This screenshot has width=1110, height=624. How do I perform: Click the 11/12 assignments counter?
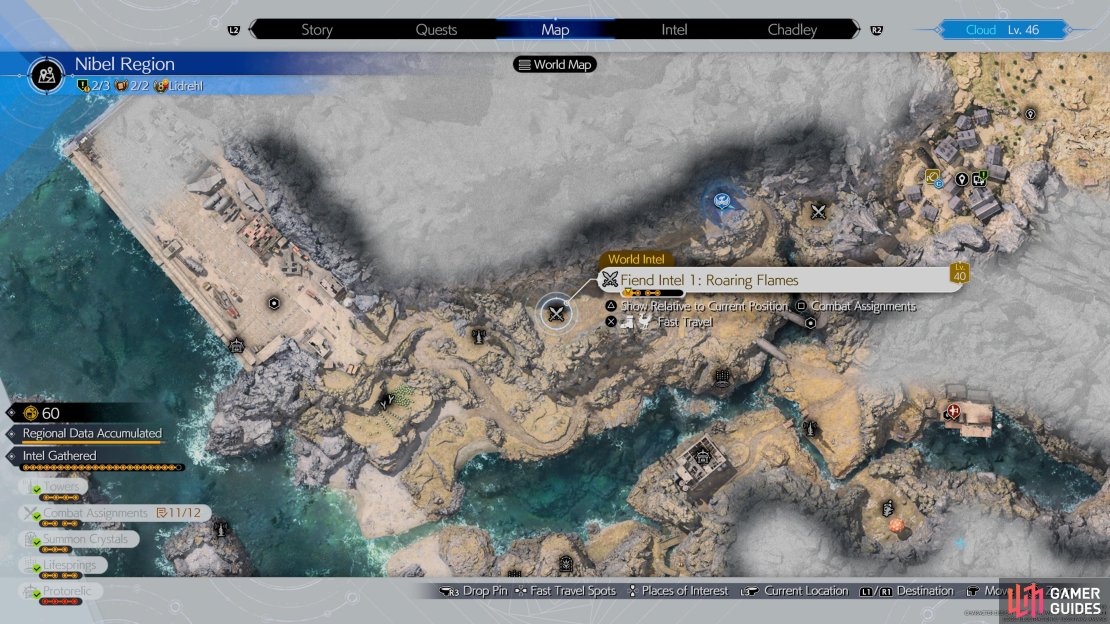click(x=179, y=513)
